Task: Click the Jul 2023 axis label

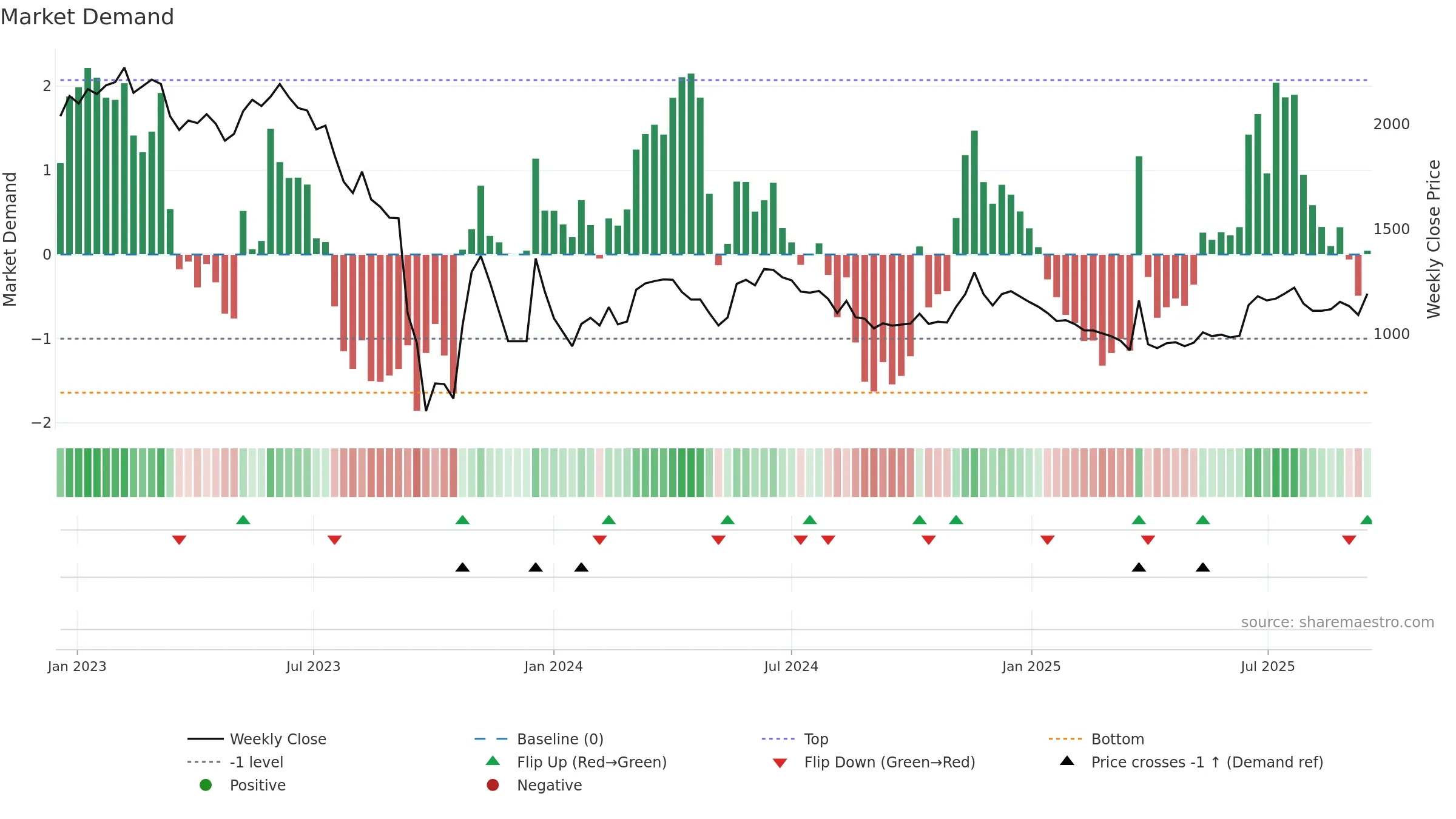Action: click(313, 667)
